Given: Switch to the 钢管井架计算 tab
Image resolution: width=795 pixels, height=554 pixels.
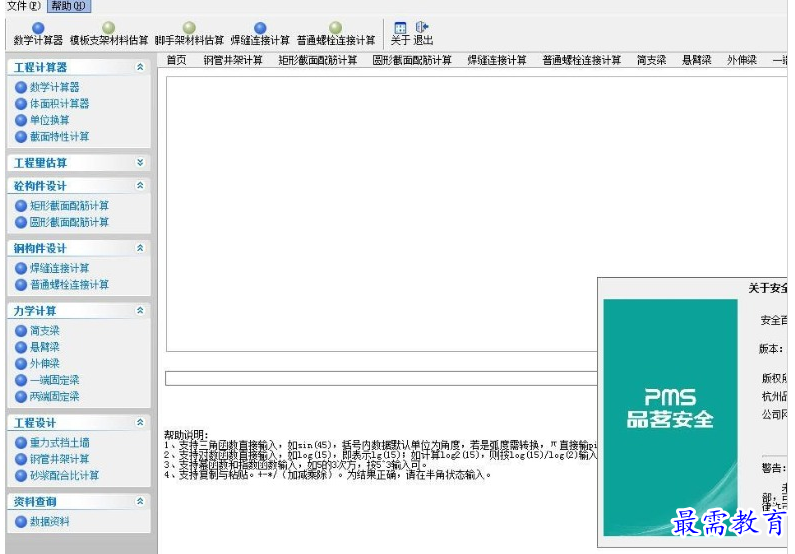Looking at the screenshot, I should (233, 60).
